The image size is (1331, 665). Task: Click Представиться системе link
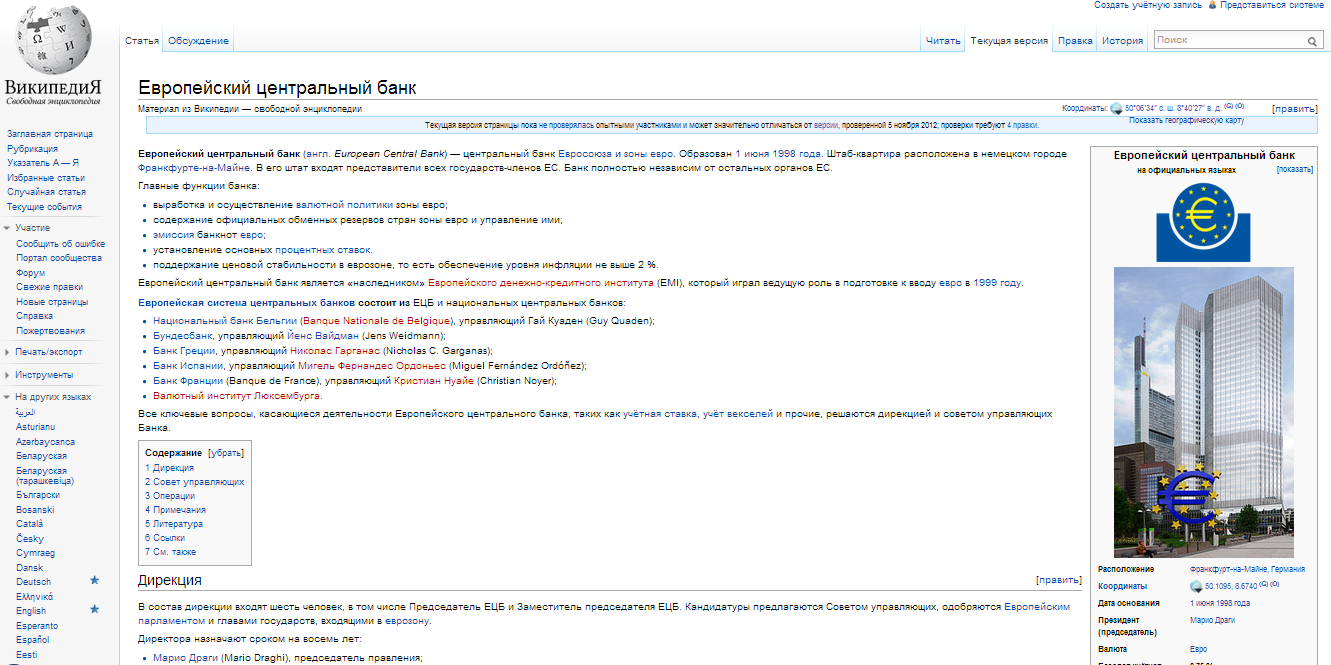point(1272,5)
